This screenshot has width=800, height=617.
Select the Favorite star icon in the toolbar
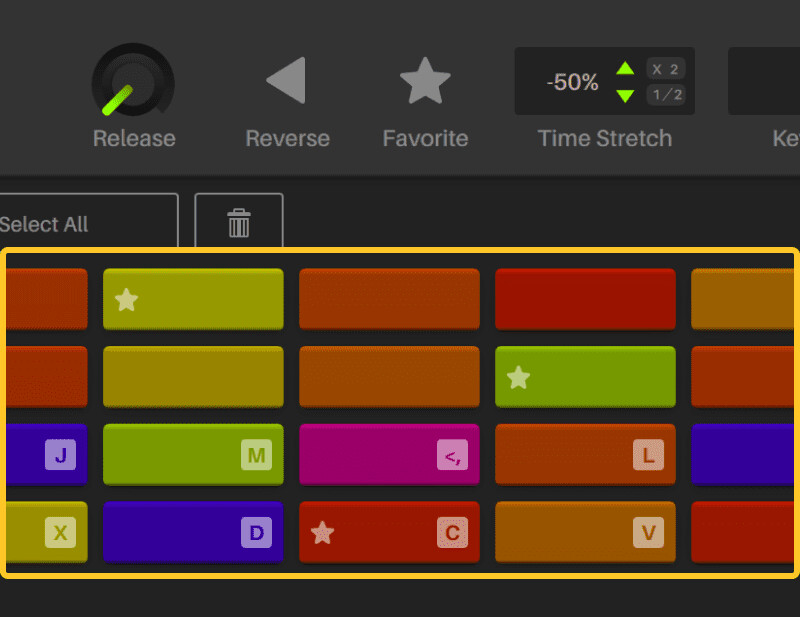pos(425,81)
